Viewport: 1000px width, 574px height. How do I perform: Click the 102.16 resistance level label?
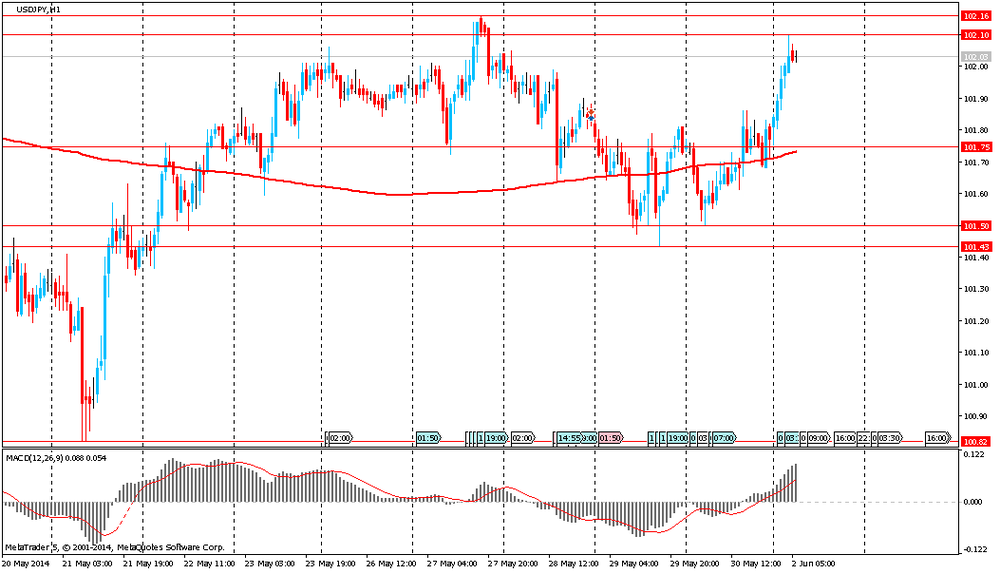[976, 16]
